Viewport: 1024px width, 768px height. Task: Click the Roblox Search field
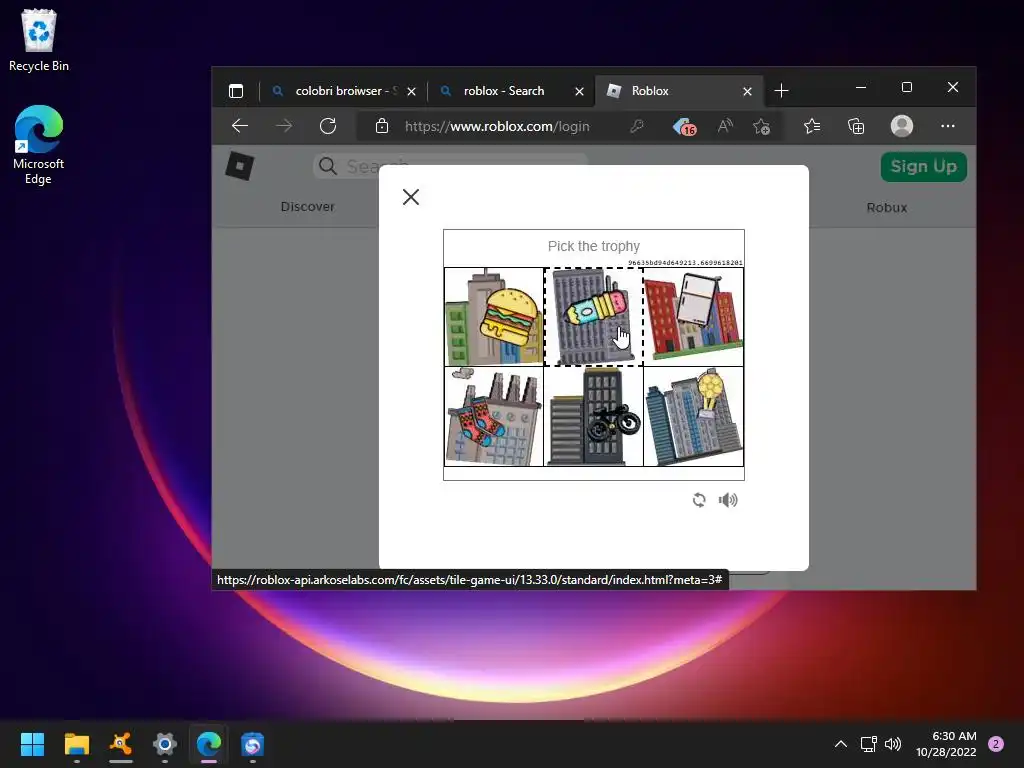[451, 166]
